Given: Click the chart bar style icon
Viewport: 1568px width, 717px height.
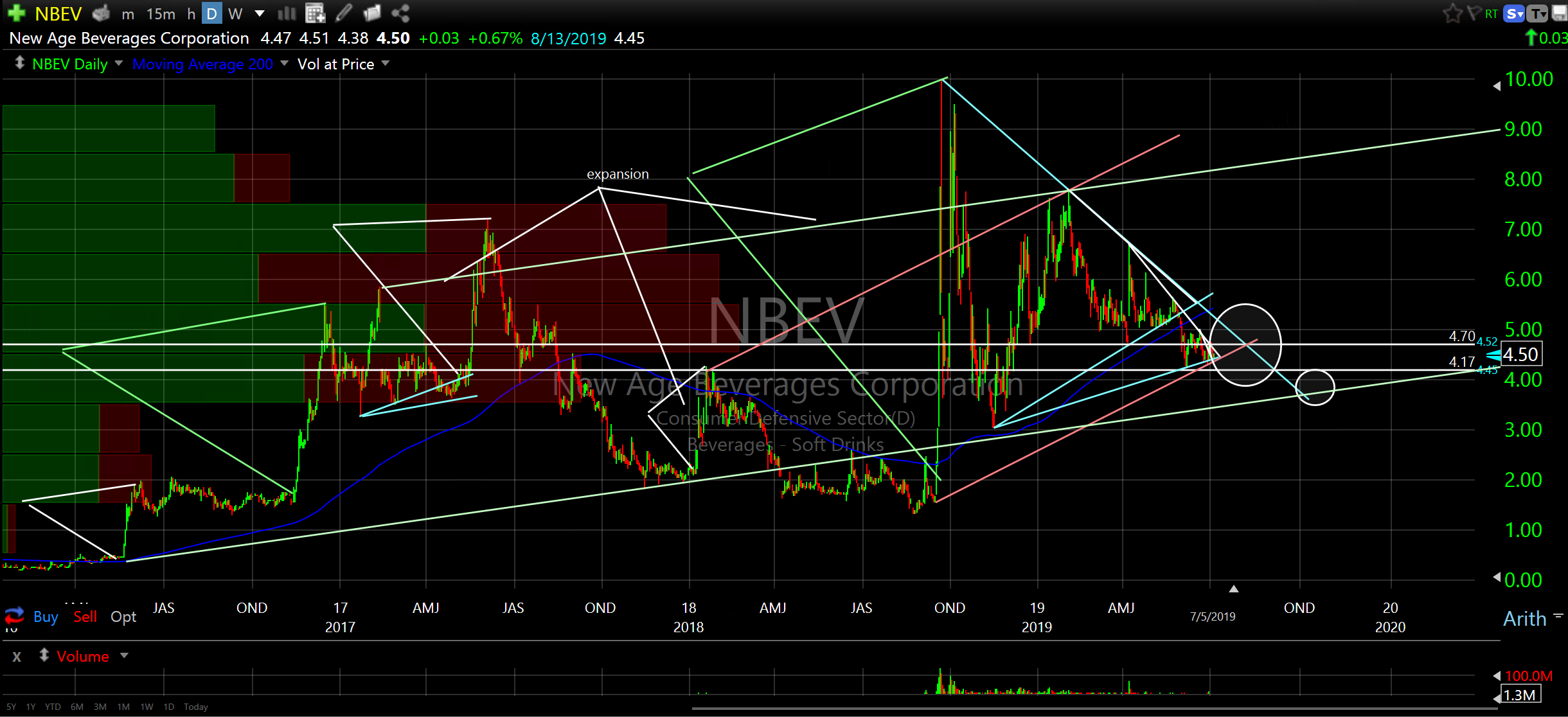Looking at the screenshot, I should click(x=287, y=13).
